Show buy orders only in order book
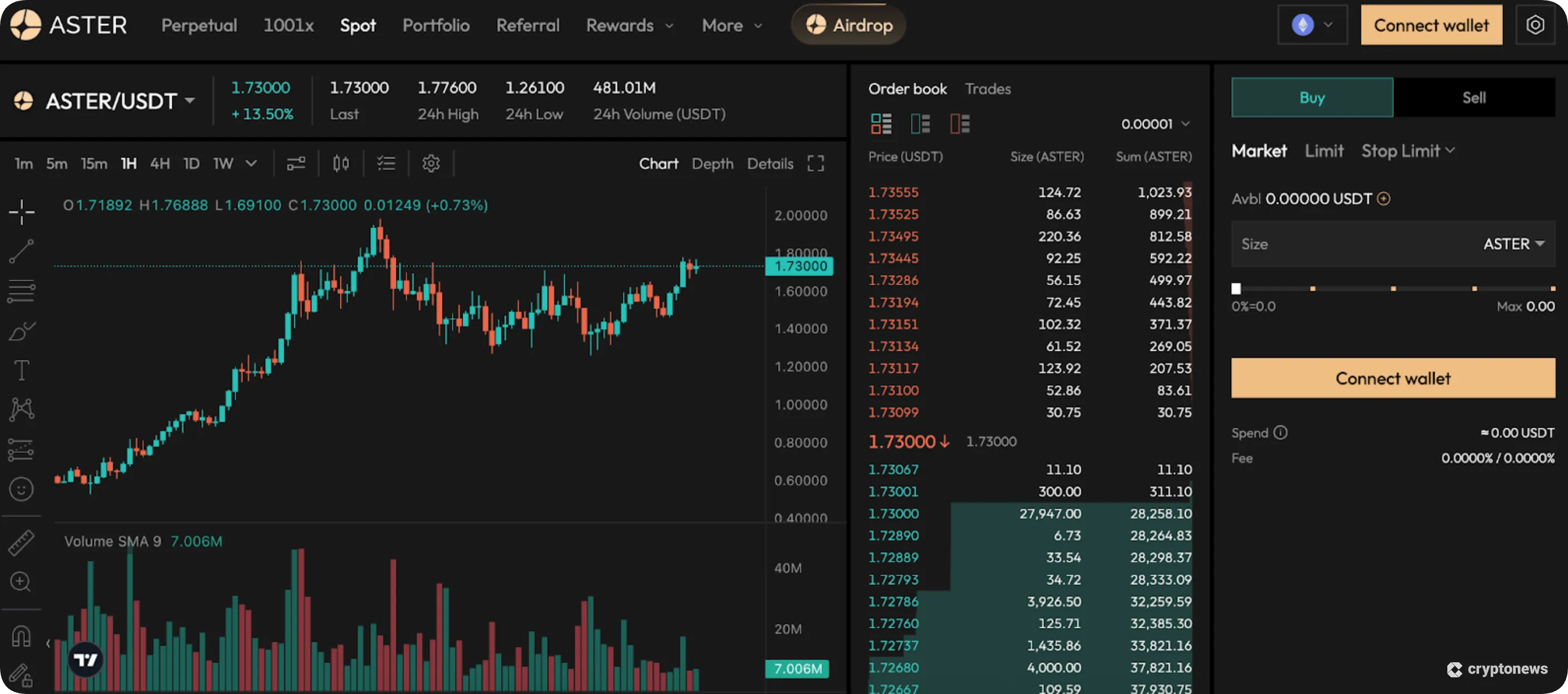Viewport: 1568px width, 694px height. pyautogui.click(x=920, y=123)
